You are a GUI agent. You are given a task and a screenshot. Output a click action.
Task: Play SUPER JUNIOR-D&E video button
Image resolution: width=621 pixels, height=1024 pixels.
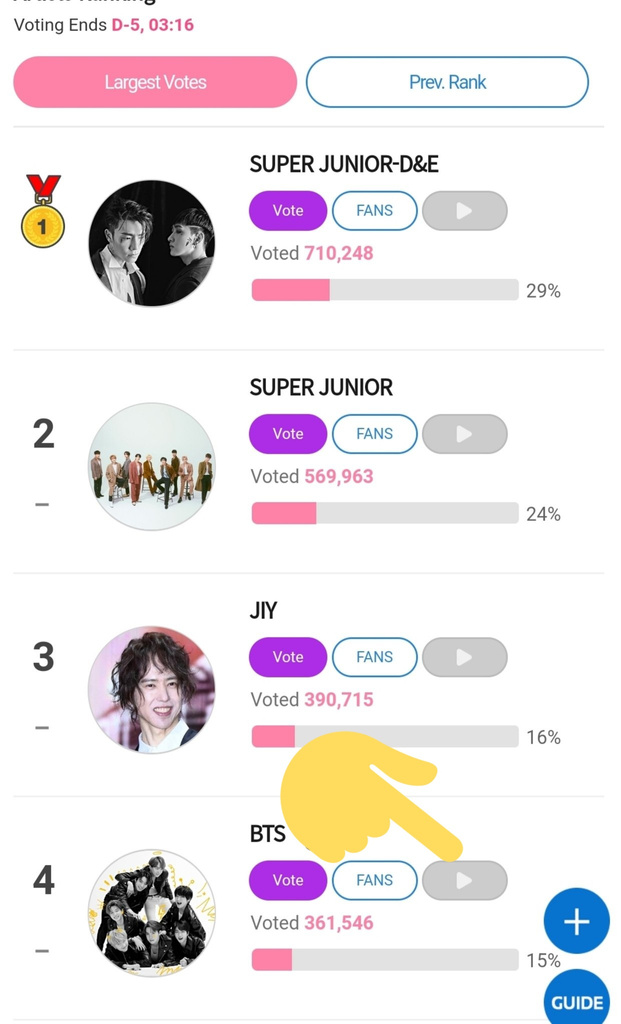click(x=464, y=211)
